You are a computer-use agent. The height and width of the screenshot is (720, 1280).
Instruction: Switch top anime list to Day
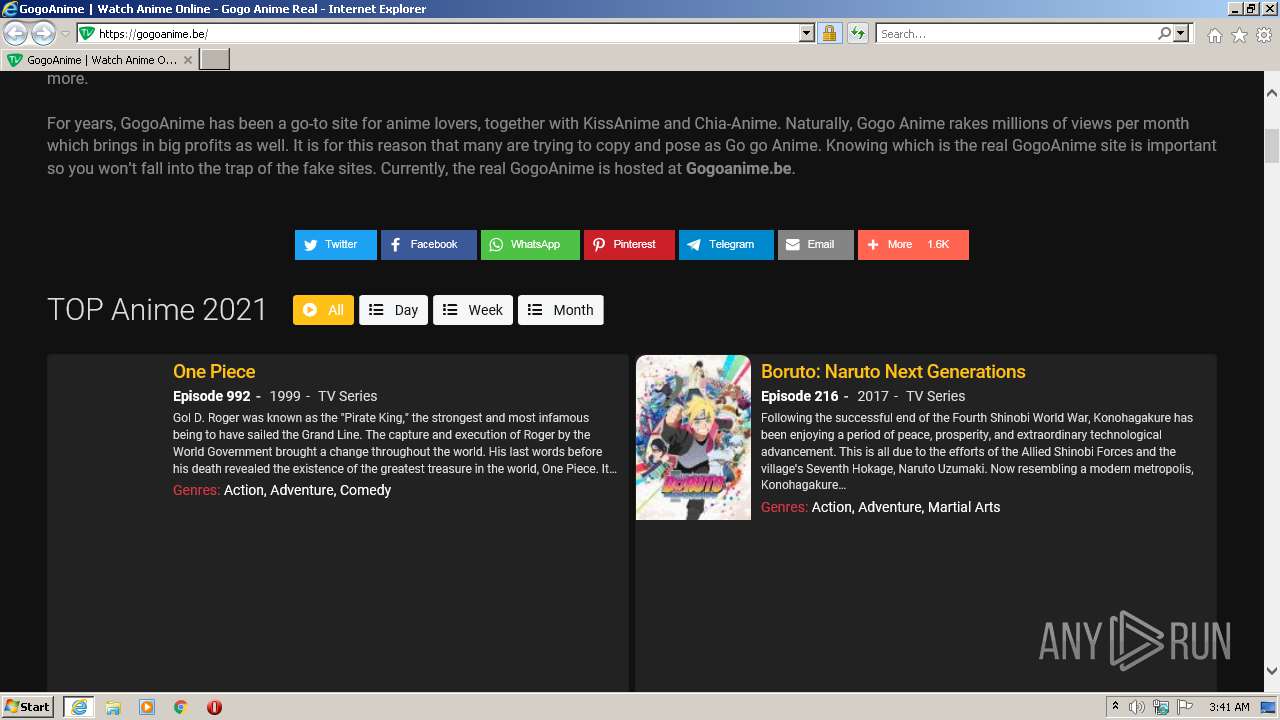click(x=394, y=310)
